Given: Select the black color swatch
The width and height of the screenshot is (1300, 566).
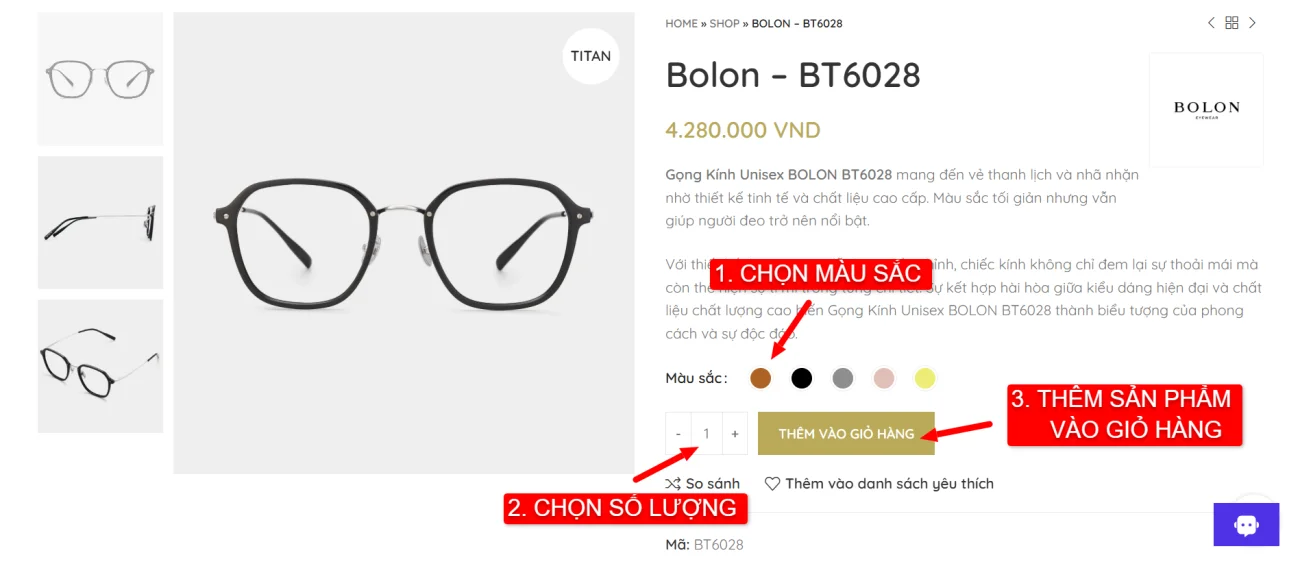Looking at the screenshot, I should point(802,378).
